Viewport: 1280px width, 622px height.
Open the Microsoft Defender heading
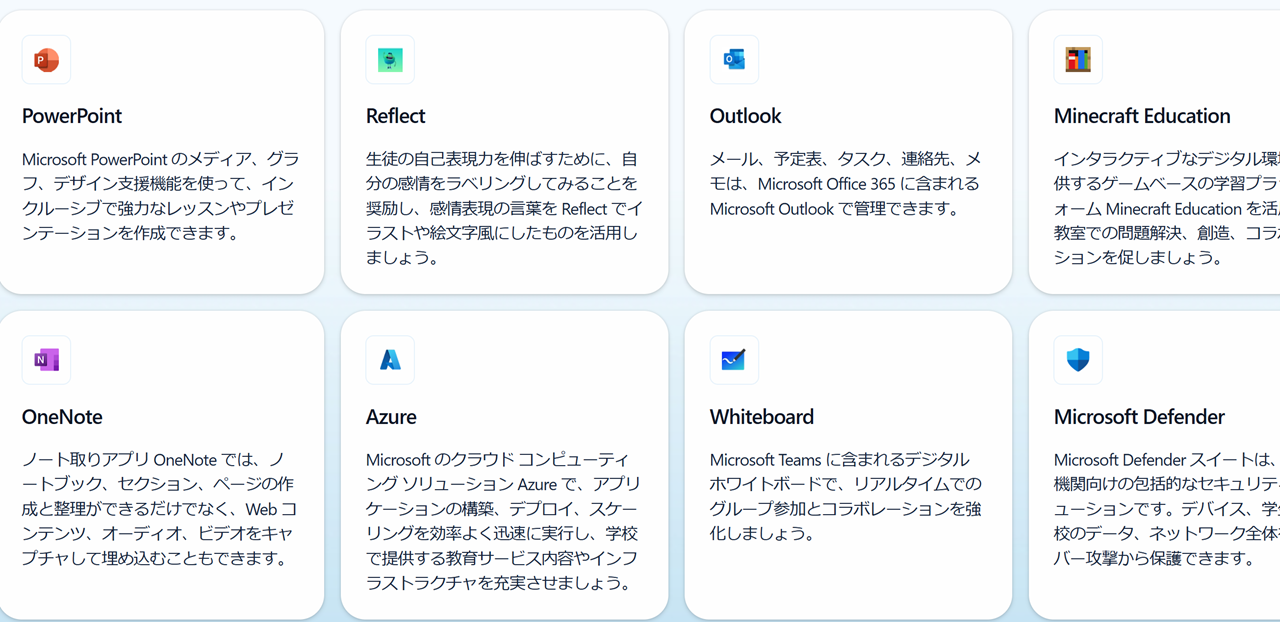point(1139,417)
